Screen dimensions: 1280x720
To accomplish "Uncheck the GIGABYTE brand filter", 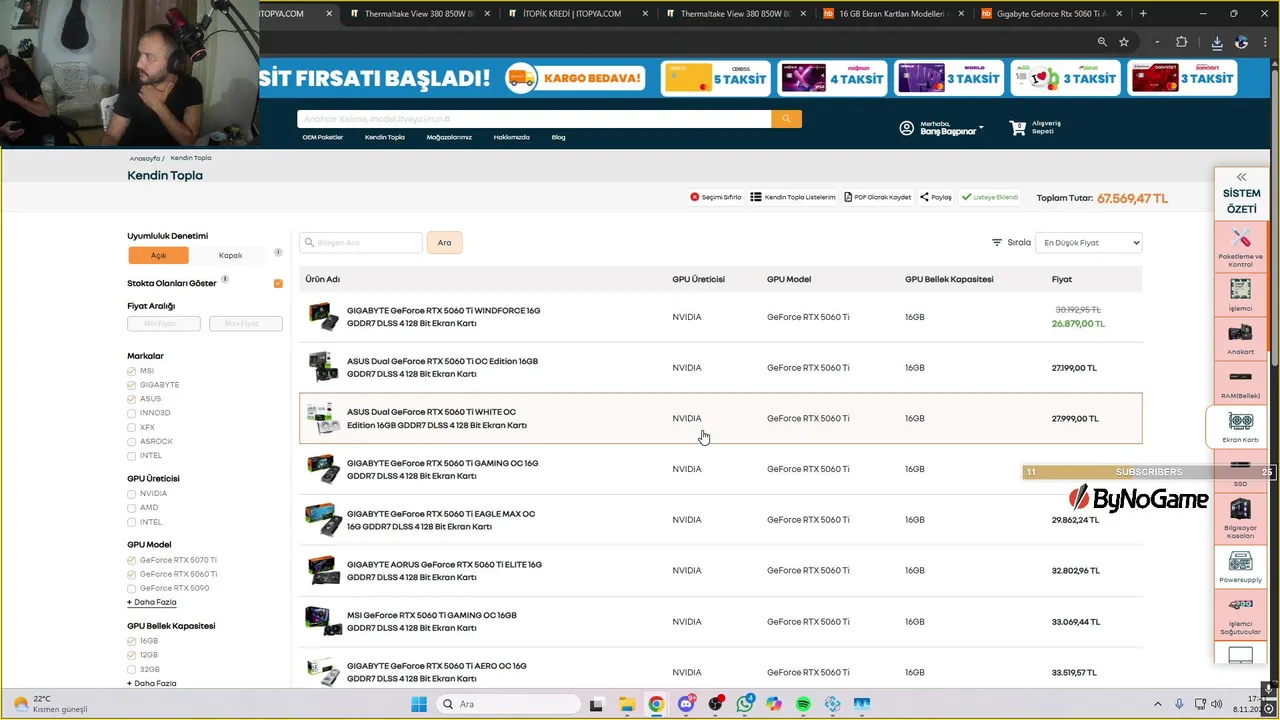I will point(132,385).
